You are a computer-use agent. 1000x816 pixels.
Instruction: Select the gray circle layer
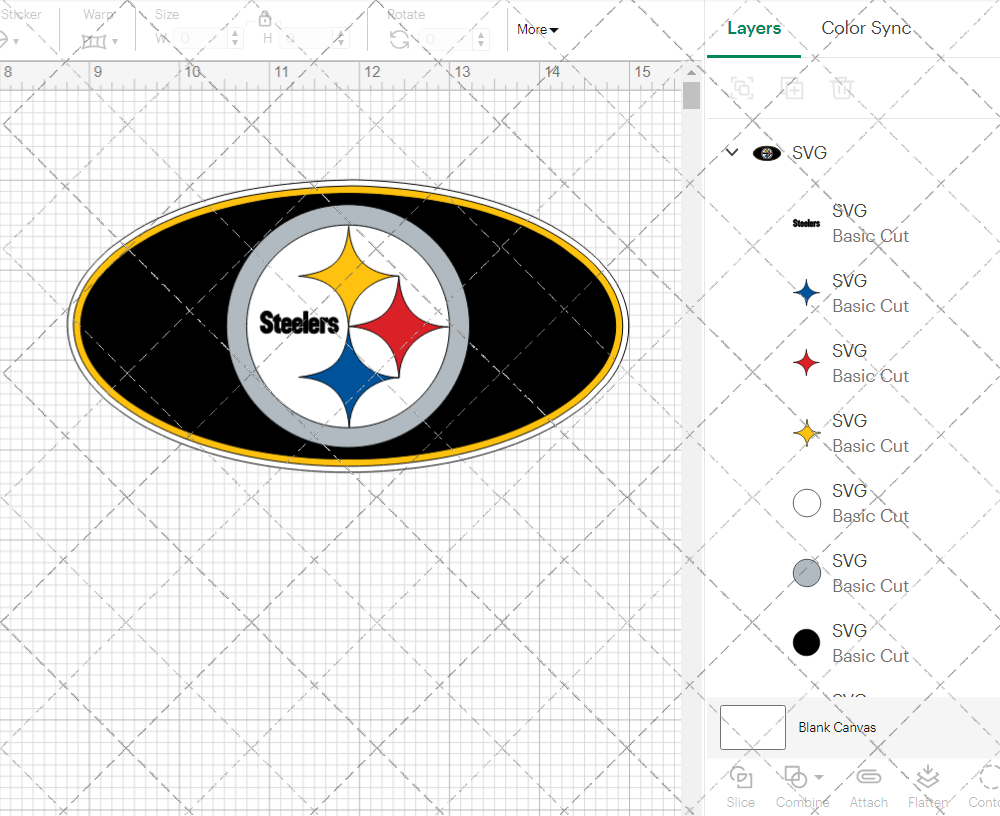click(853, 574)
